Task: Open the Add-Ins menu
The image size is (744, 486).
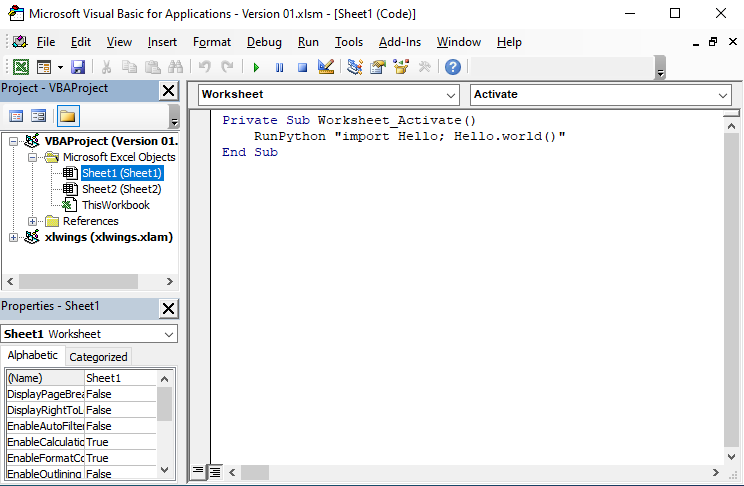Action: [x=400, y=42]
